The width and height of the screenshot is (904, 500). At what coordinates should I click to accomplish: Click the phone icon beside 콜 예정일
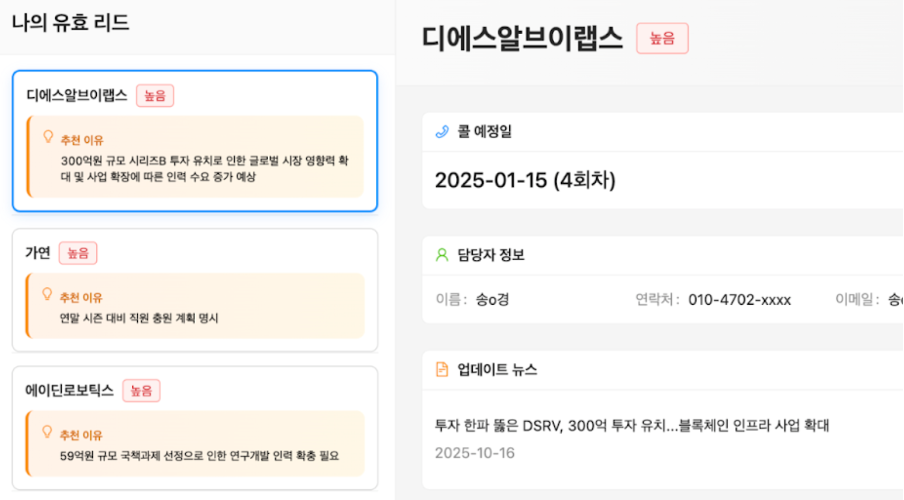coord(442,131)
